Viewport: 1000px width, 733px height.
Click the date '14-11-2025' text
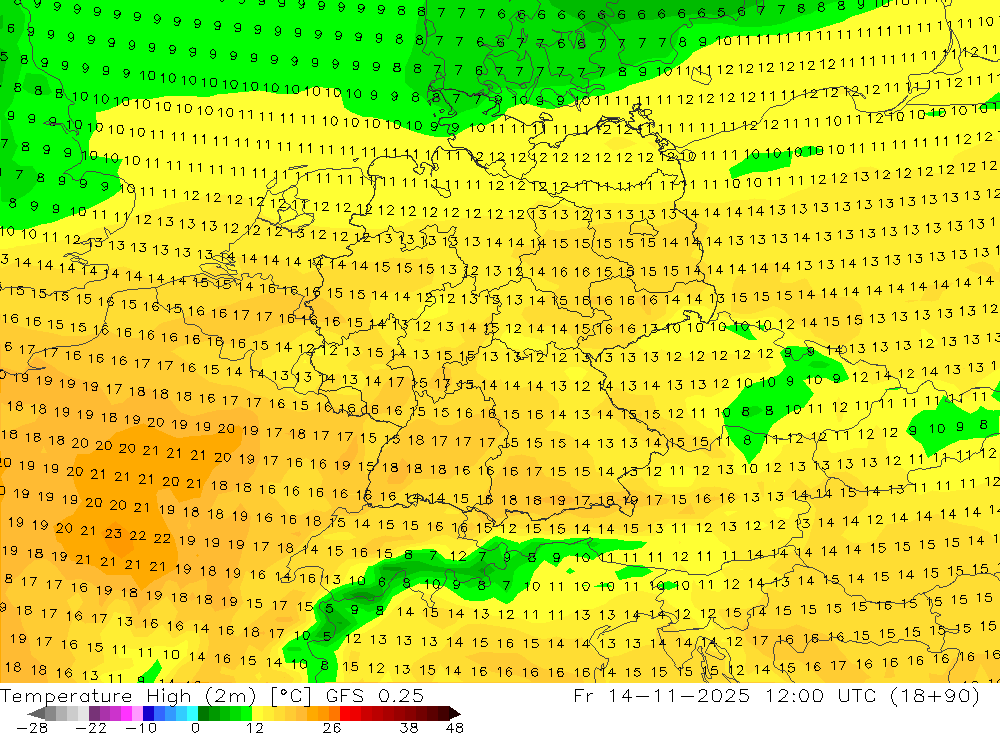[679, 695]
